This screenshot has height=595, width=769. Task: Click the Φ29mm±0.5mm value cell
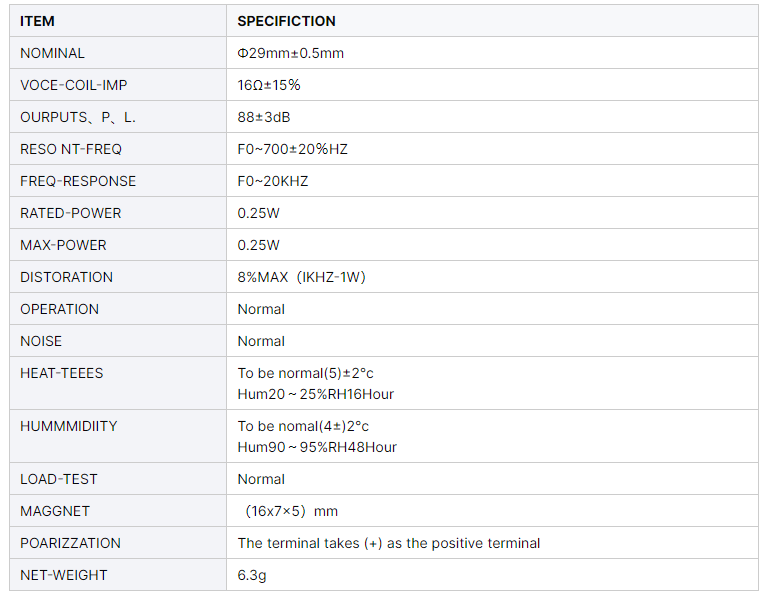290,53
